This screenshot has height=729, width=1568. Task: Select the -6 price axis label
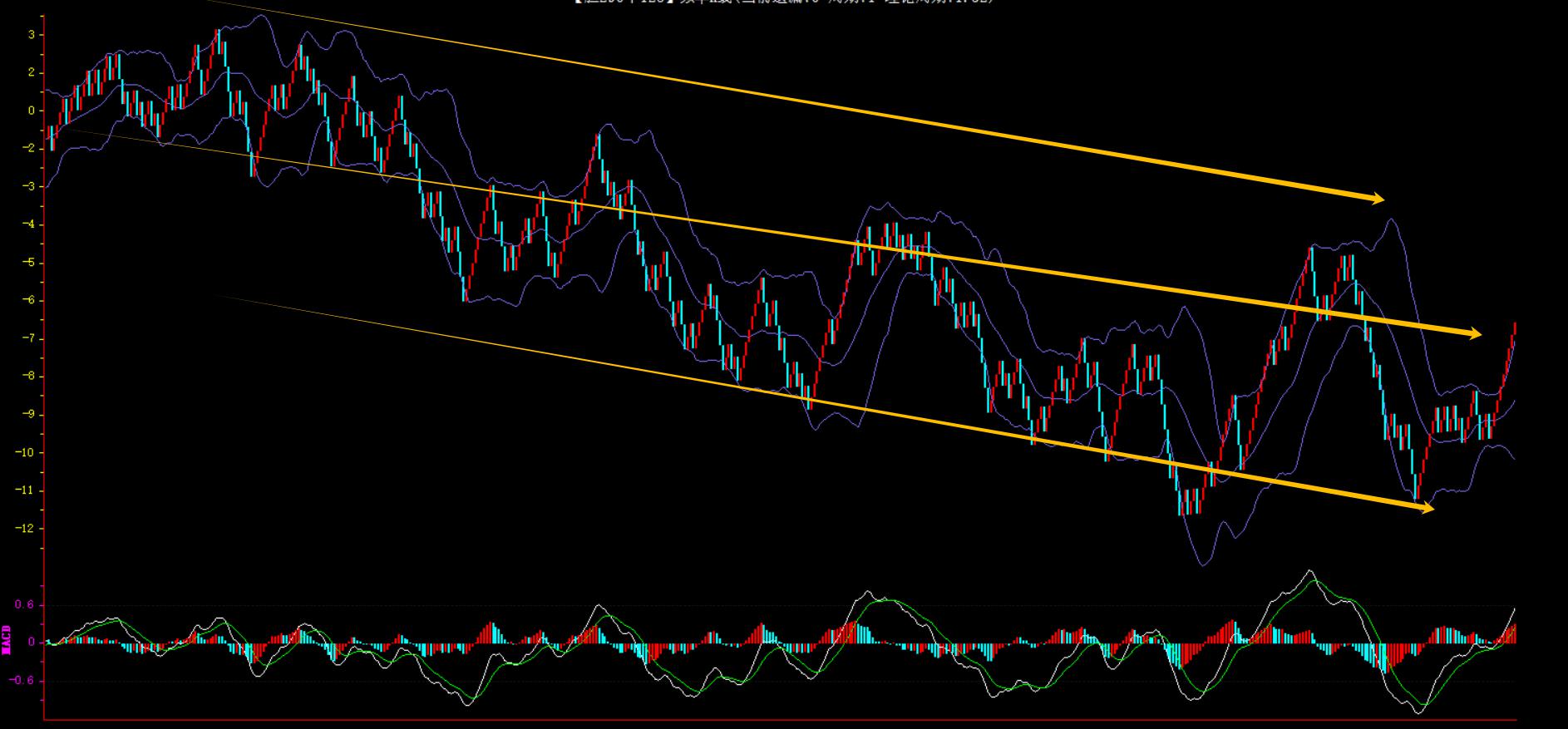(27, 301)
